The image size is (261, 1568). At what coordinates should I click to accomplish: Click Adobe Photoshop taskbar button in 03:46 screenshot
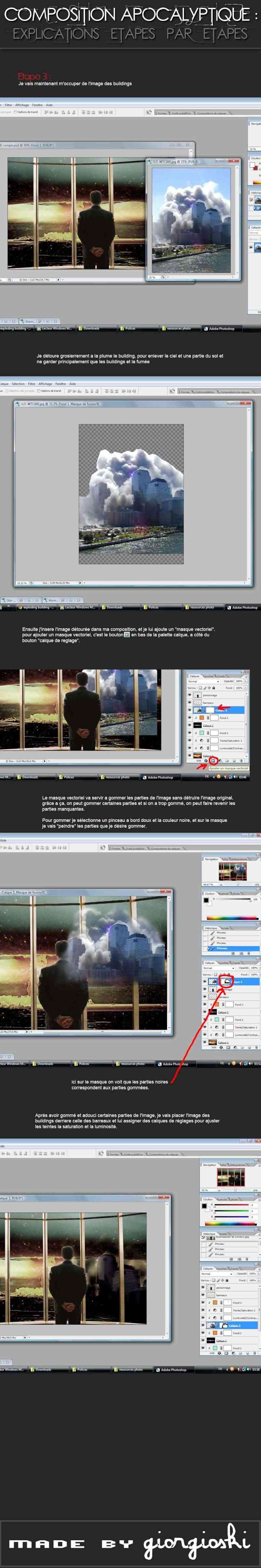click(160, 777)
